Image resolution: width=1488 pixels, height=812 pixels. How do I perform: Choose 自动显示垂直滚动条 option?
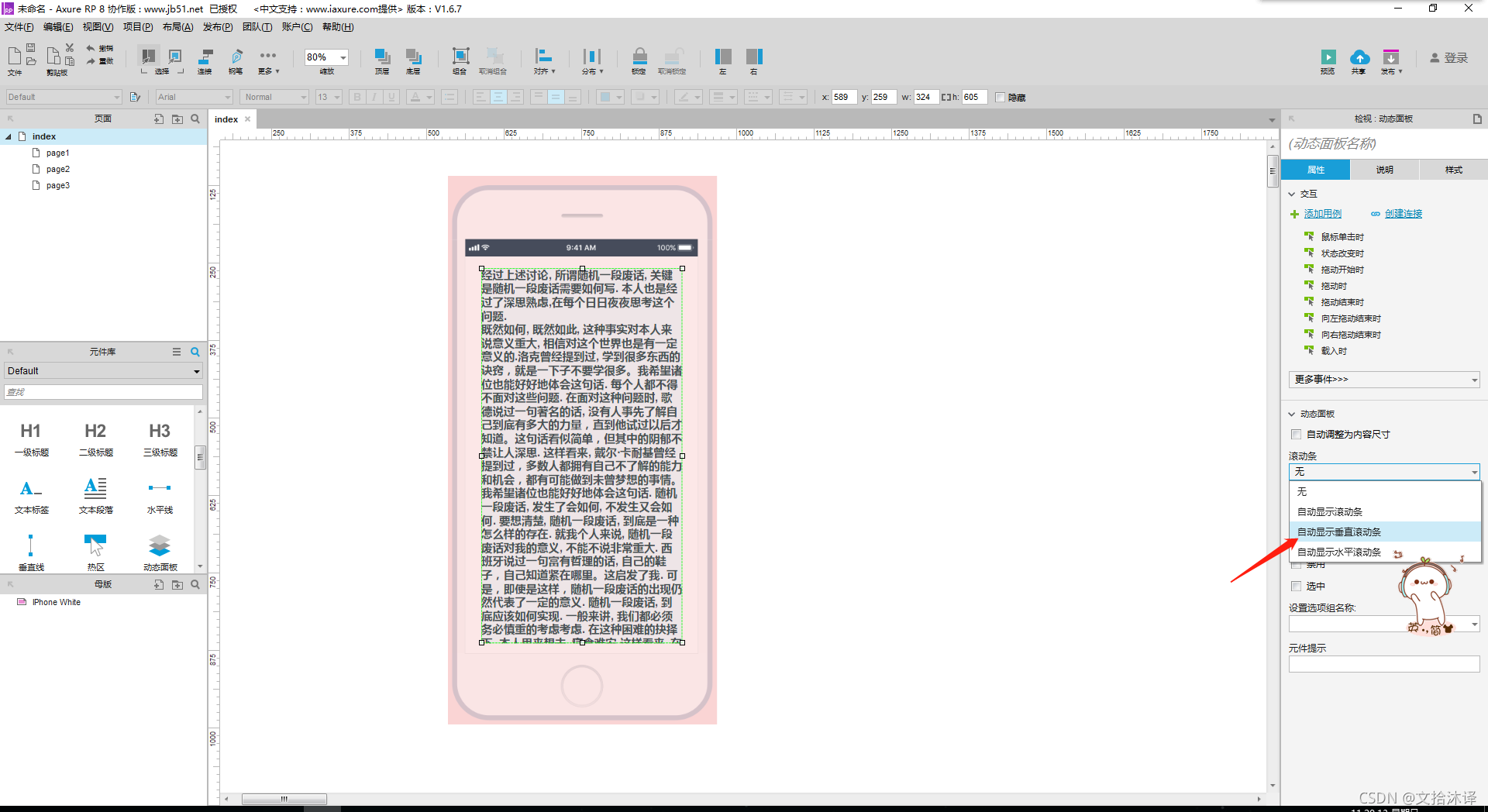click(1385, 532)
